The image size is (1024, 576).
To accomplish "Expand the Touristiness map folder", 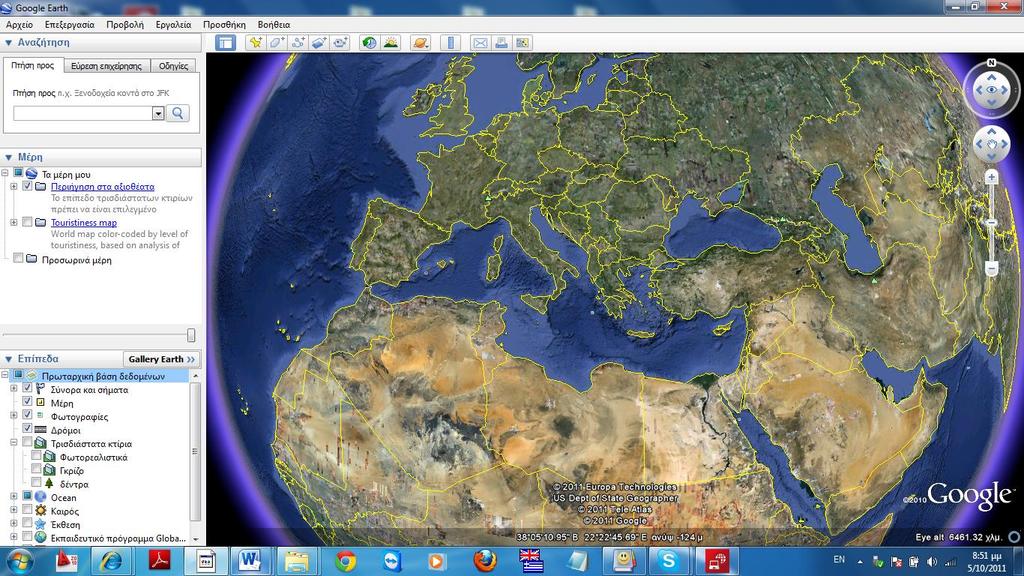I will pyautogui.click(x=13, y=223).
